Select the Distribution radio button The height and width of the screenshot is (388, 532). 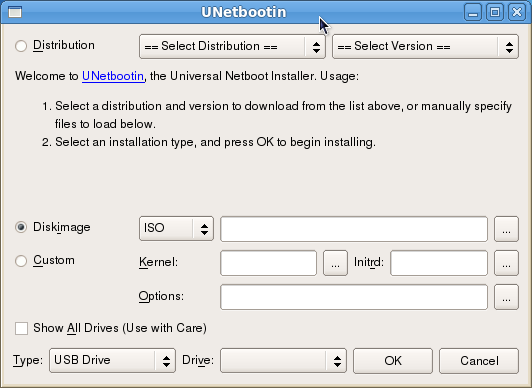tap(21, 46)
